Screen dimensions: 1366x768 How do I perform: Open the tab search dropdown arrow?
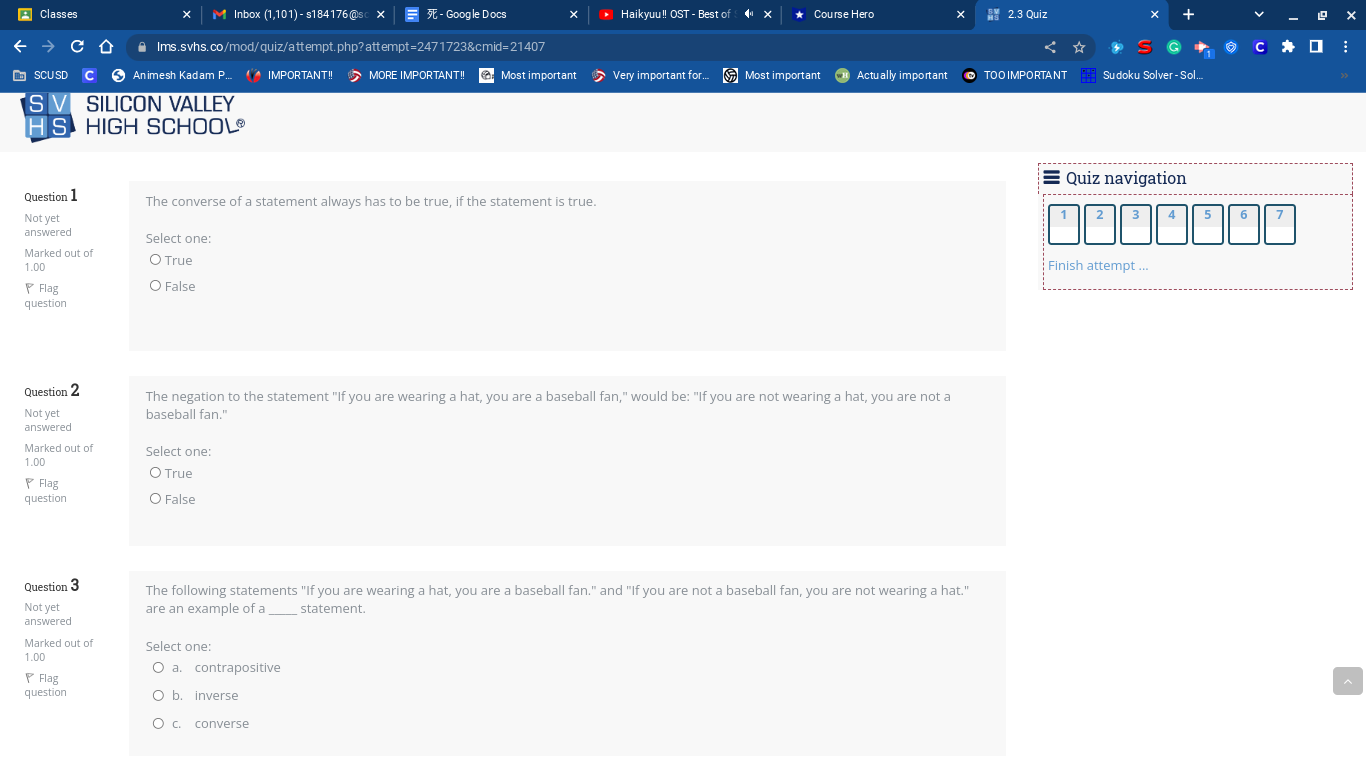1259,14
